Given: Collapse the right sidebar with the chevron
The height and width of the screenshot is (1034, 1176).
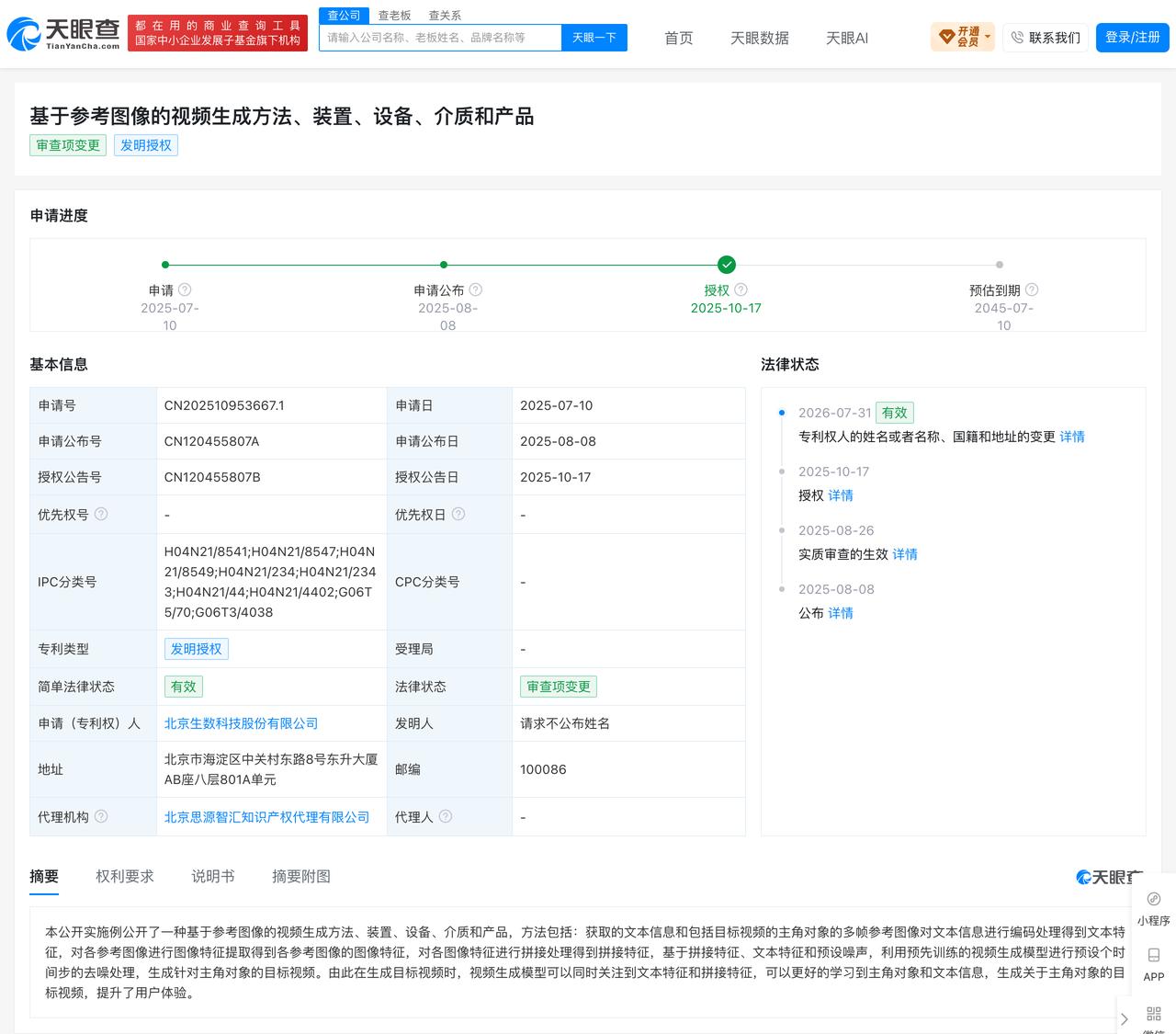Looking at the screenshot, I should click(1125, 1019).
